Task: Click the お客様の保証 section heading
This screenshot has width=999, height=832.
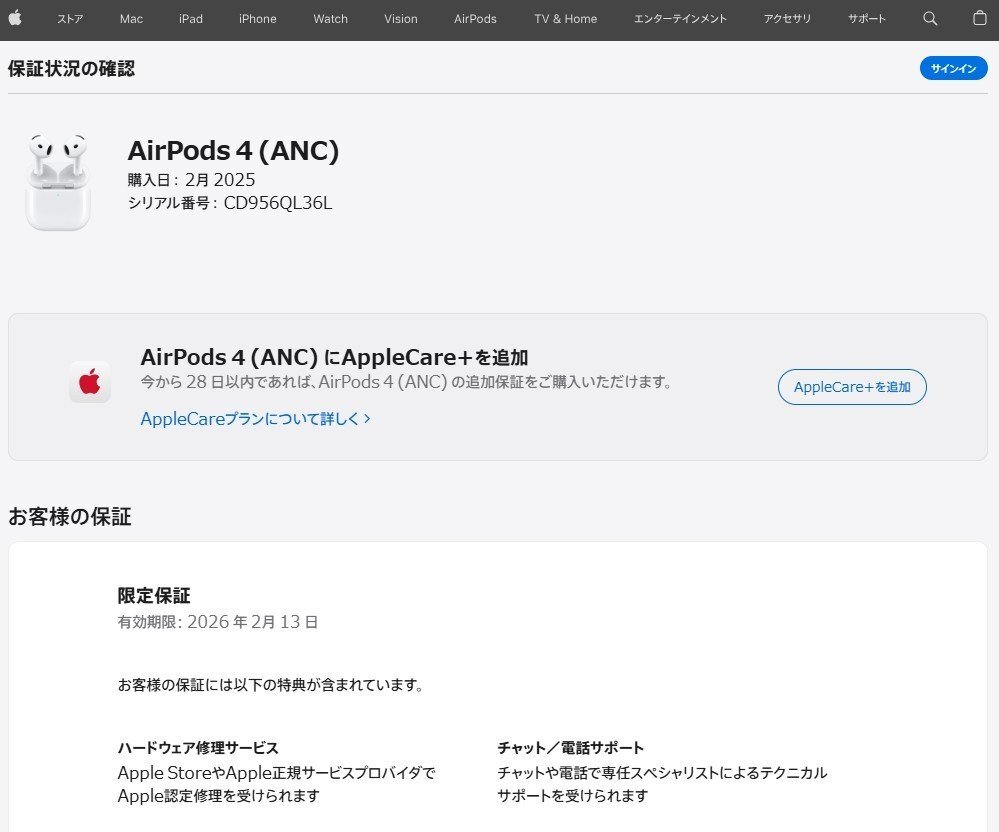Action: pyautogui.click(x=69, y=516)
